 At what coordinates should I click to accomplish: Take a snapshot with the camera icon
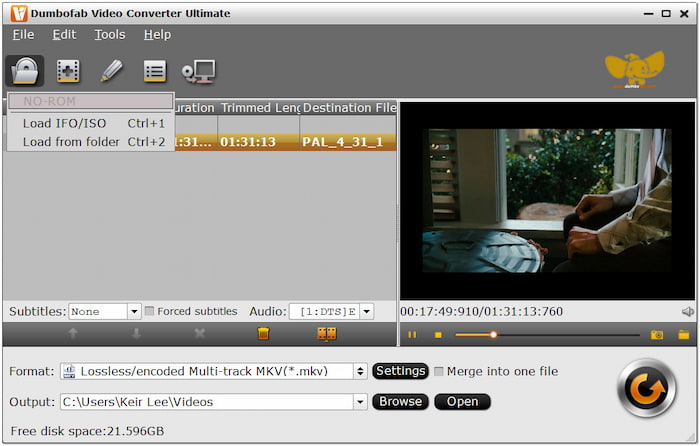pos(657,334)
